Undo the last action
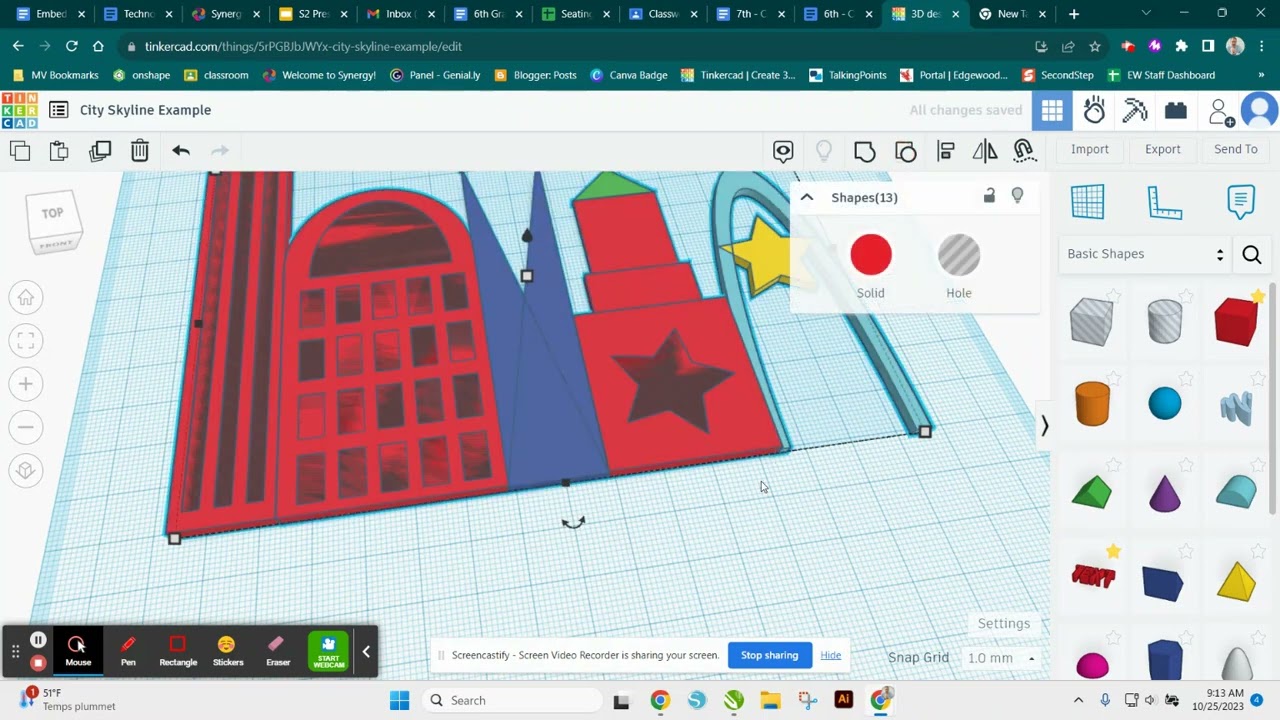1280x720 pixels. tap(181, 151)
